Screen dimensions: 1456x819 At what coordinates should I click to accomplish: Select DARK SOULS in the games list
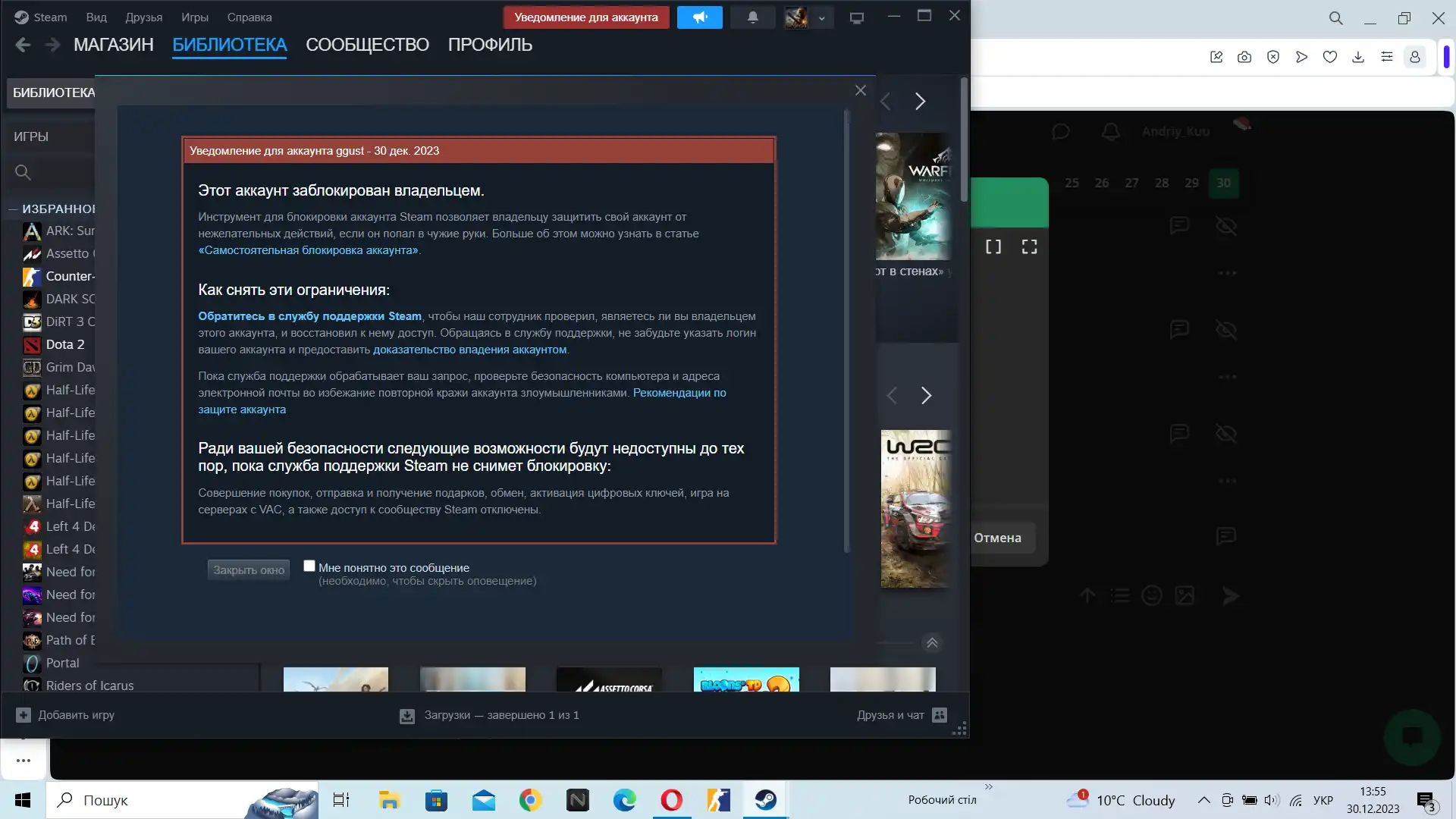[59, 299]
